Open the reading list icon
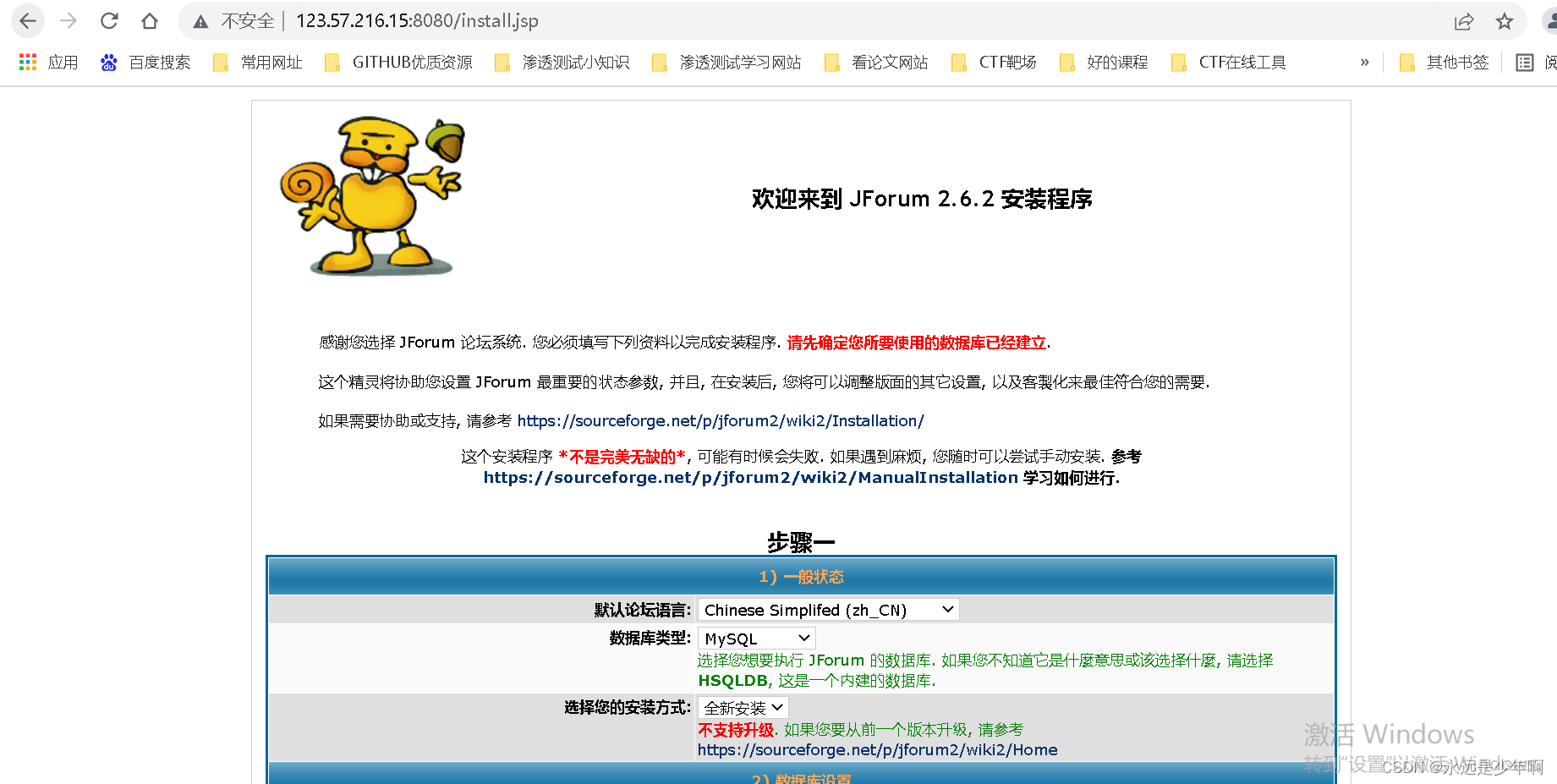Screen dimensions: 1557x784 click(1525, 63)
